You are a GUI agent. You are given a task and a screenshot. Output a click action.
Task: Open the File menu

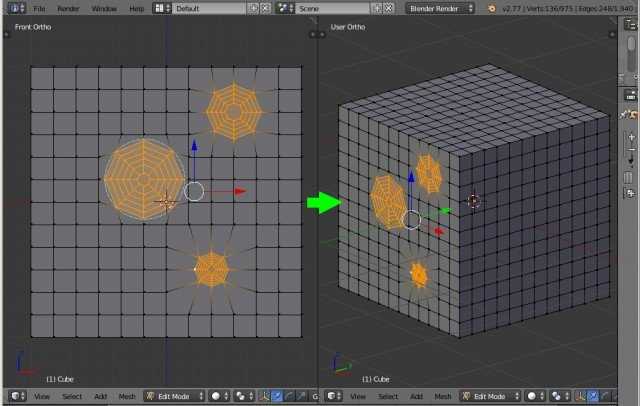(x=39, y=9)
